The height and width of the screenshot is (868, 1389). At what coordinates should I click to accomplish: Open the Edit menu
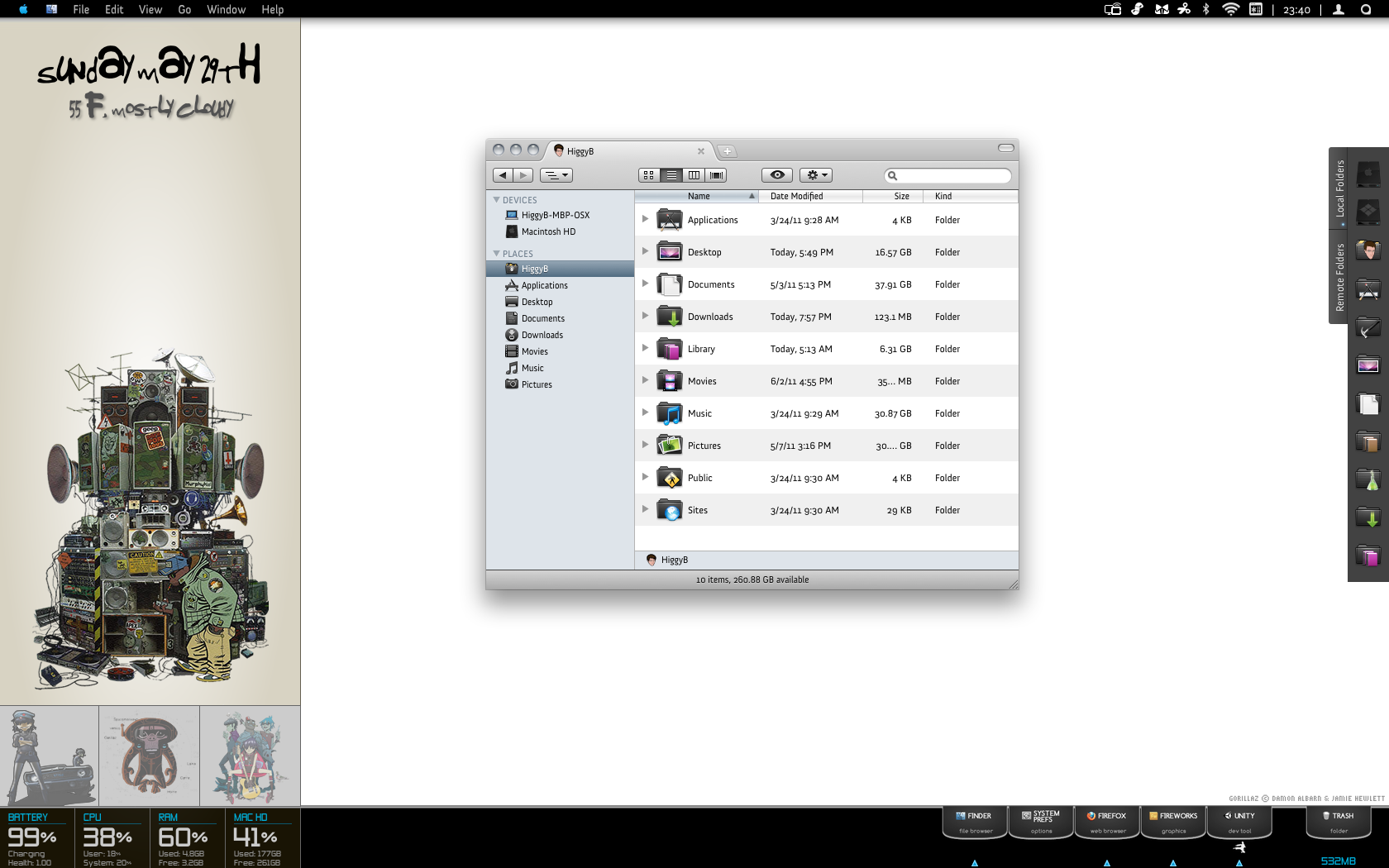(x=114, y=9)
